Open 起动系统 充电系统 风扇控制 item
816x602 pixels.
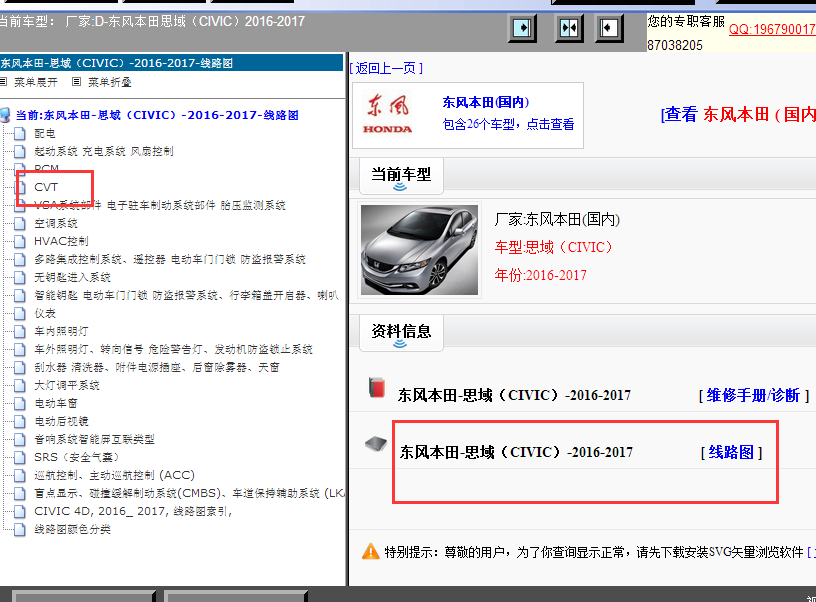[x=104, y=151]
